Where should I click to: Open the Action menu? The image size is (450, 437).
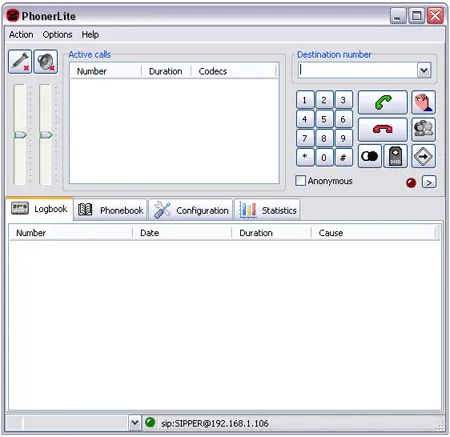click(x=21, y=35)
